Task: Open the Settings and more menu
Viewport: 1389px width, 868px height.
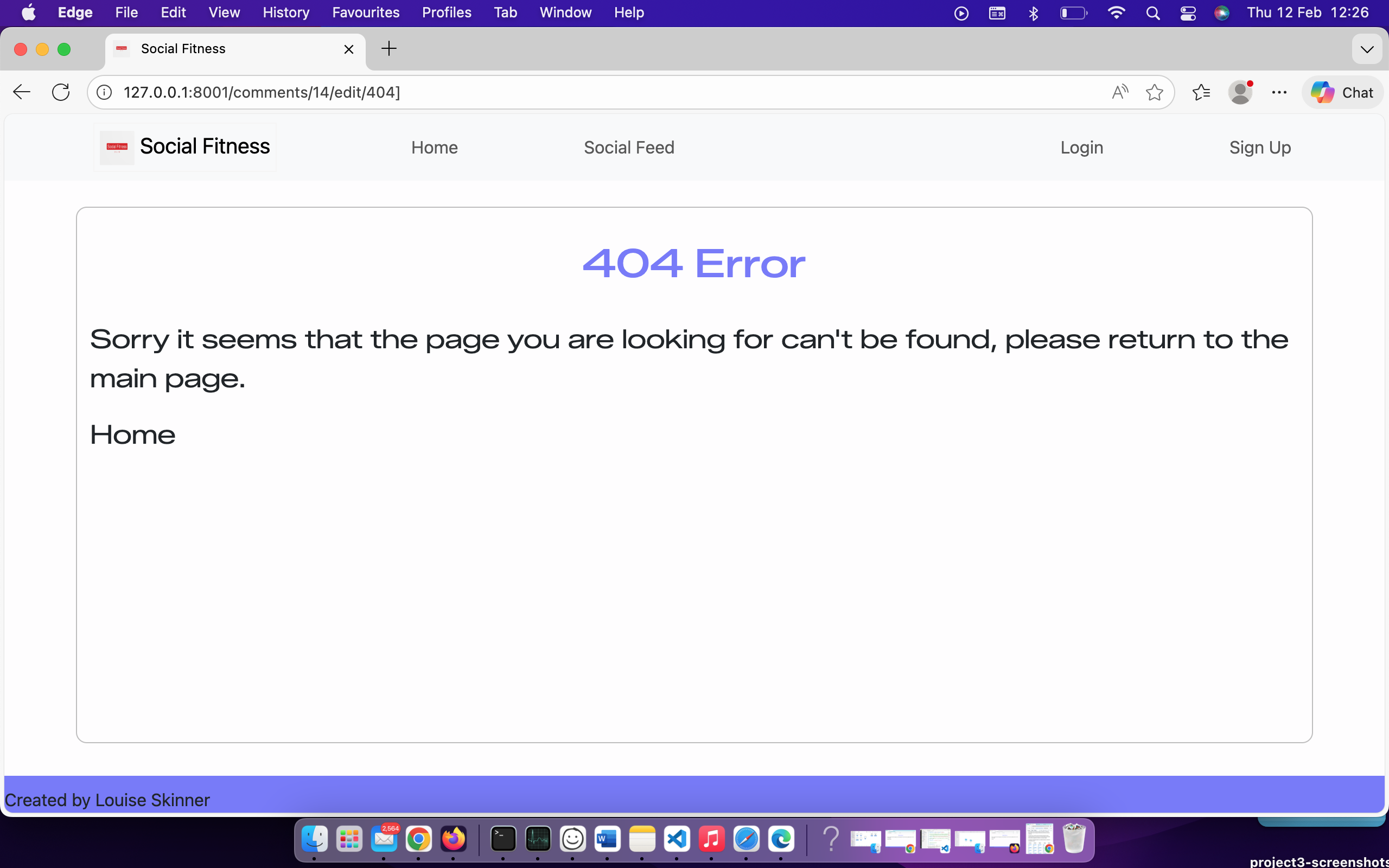Action: click(1279, 92)
